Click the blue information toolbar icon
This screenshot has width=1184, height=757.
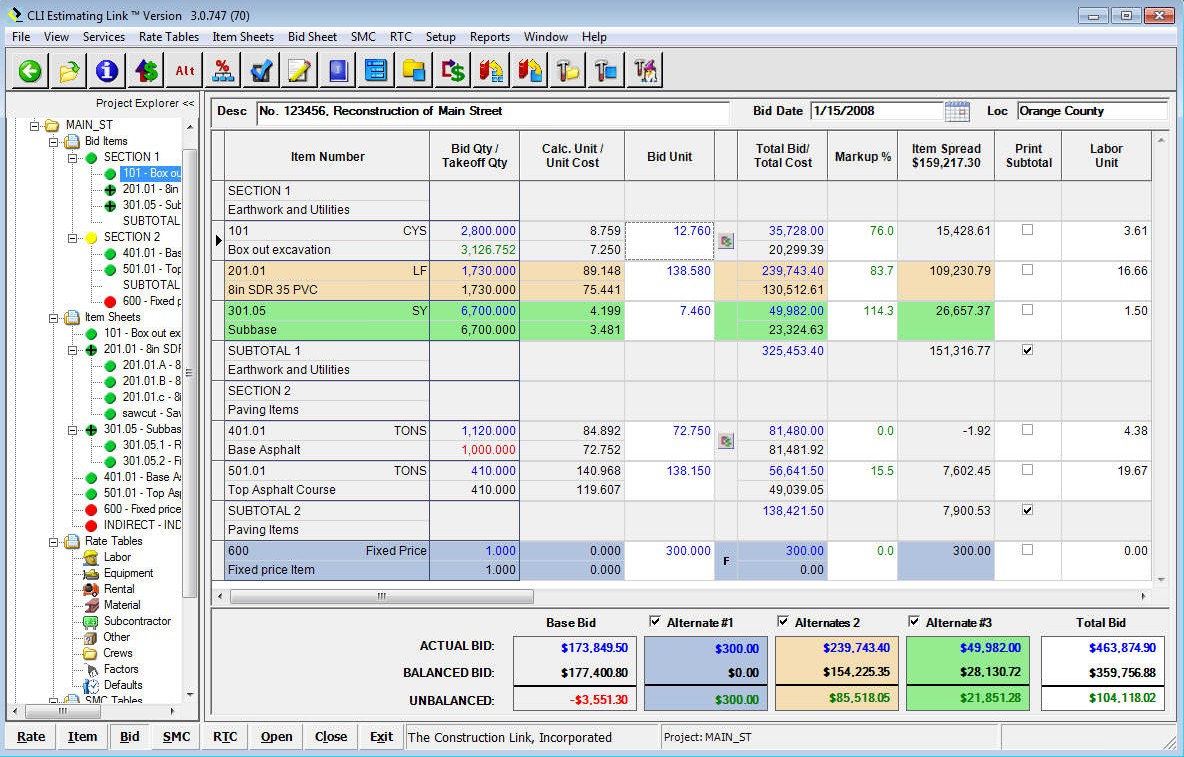106,71
